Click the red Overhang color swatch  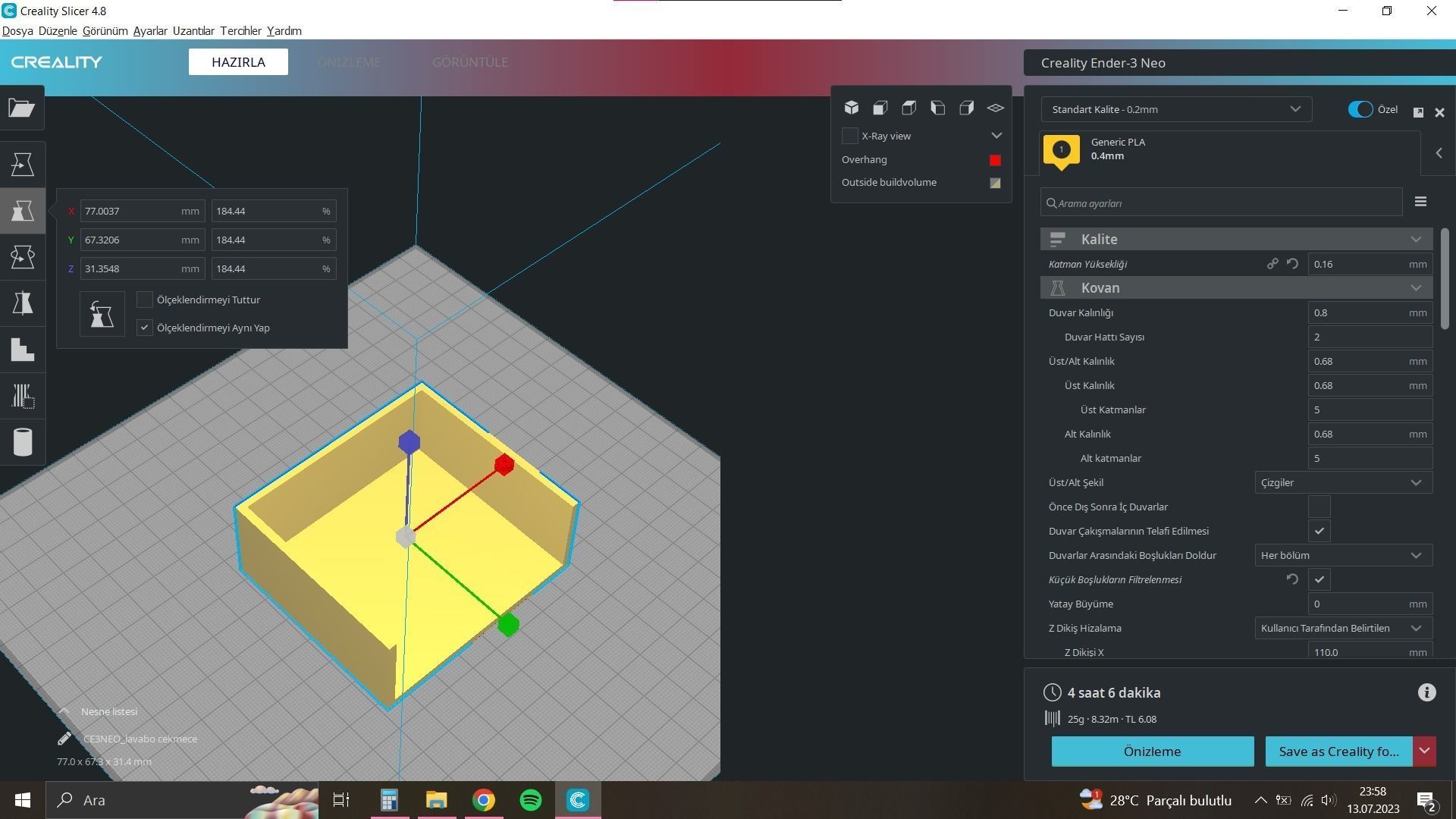click(995, 160)
